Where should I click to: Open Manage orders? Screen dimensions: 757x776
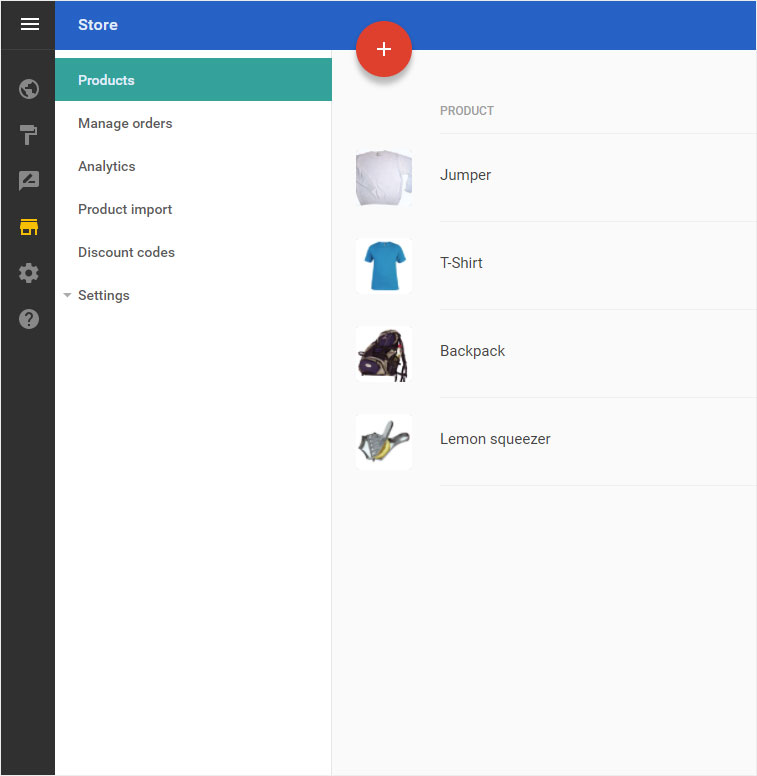point(125,123)
